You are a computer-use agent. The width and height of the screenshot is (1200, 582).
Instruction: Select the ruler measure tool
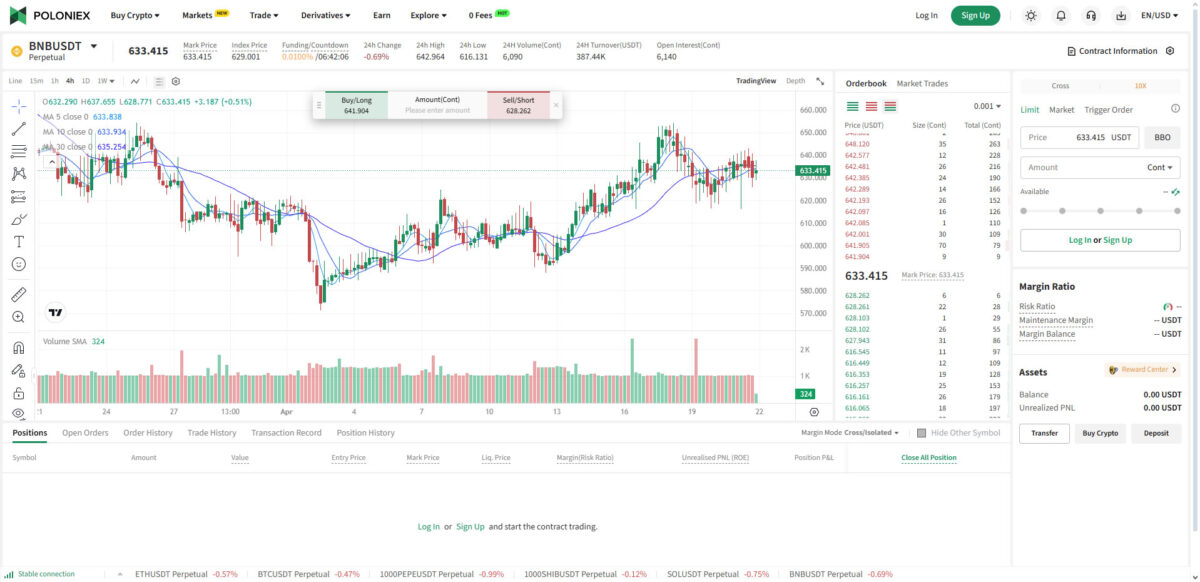click(18, 294)
